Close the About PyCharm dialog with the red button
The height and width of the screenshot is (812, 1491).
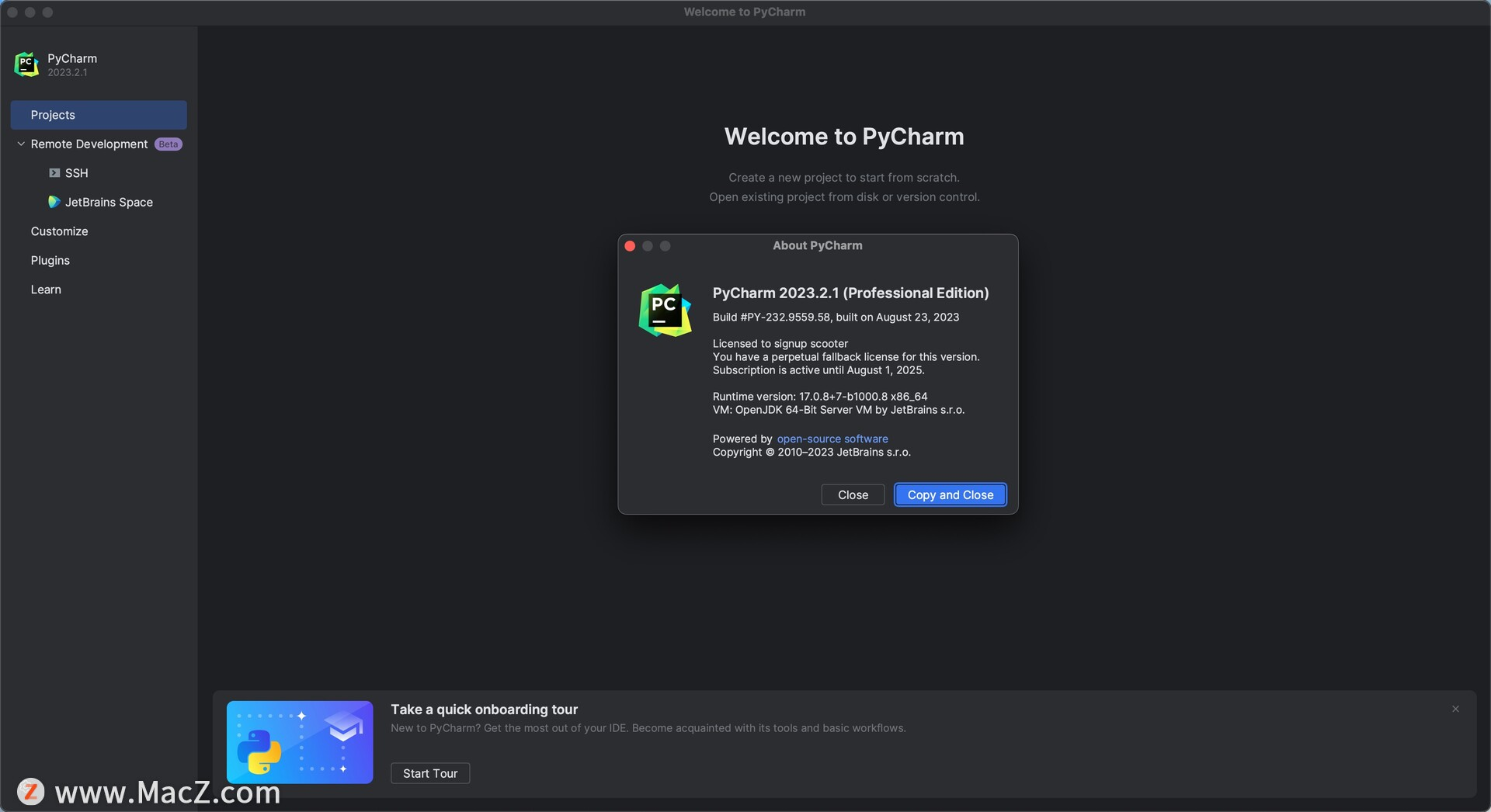(630, 246)
